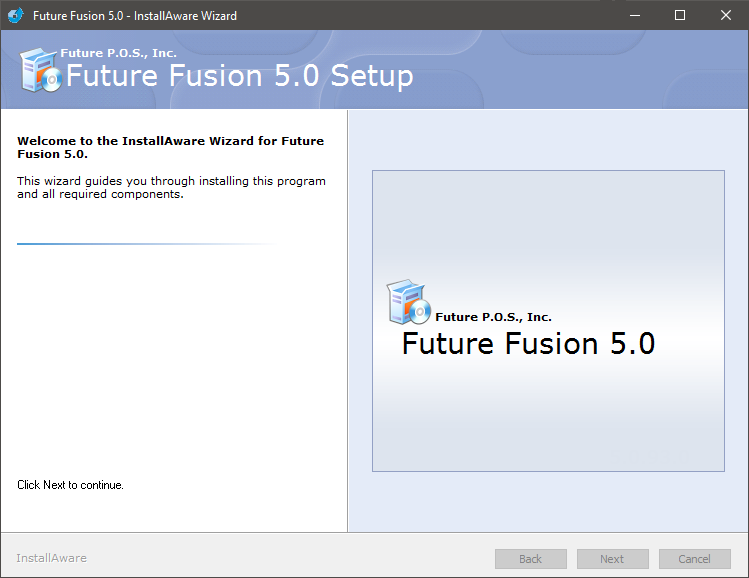The image size is (749, 578).
Task: Click the computer disc icon in splash panel
Action: coord(408,302)
